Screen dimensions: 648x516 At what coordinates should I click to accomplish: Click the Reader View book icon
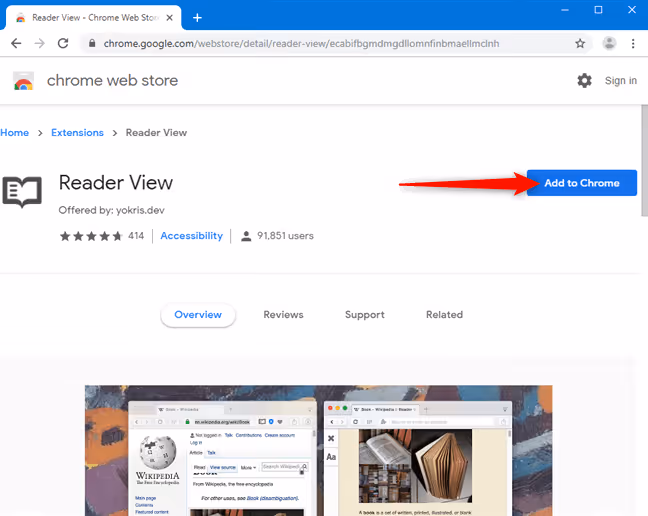(x=22, y=192)
